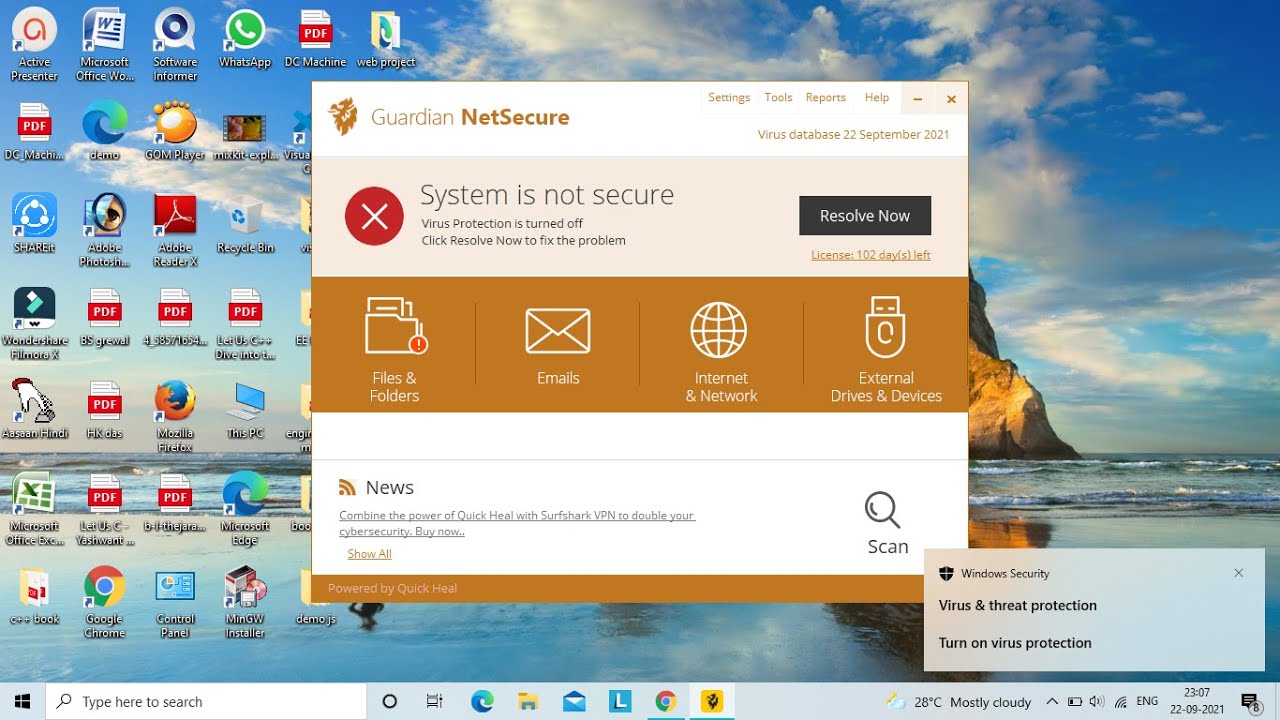
Task: Open the c++ book desktop file
Action: (x=35, y=596)
